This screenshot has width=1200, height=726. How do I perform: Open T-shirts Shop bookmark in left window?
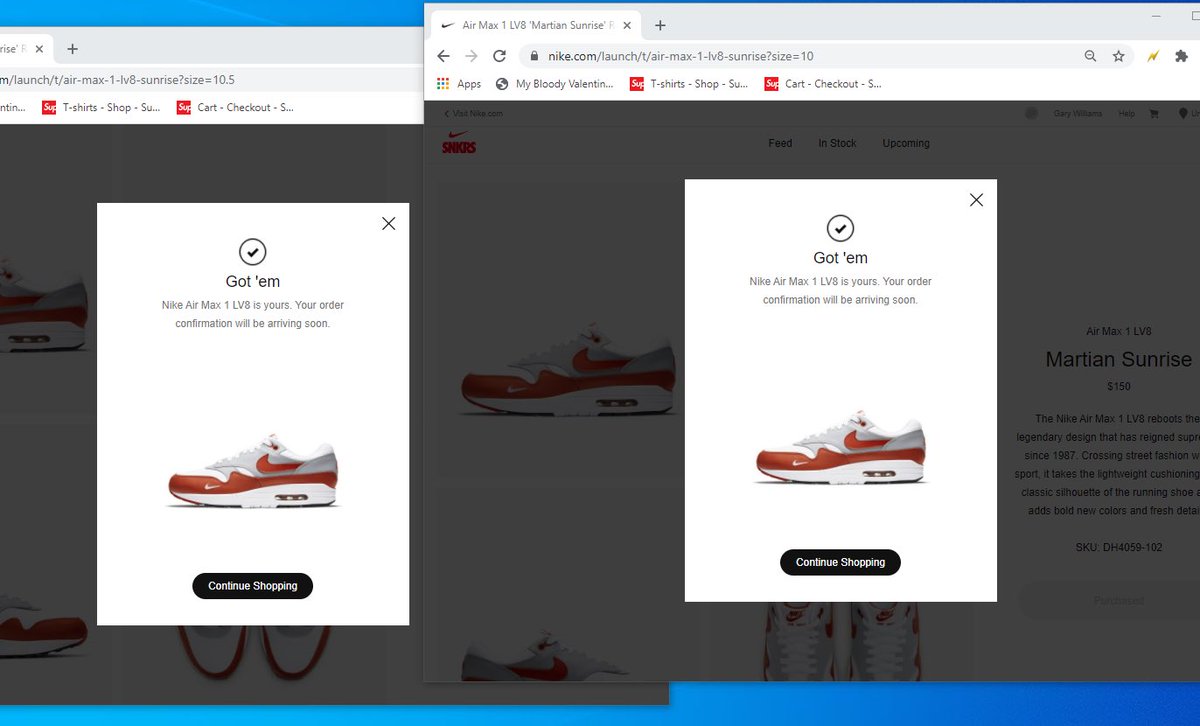101,107
